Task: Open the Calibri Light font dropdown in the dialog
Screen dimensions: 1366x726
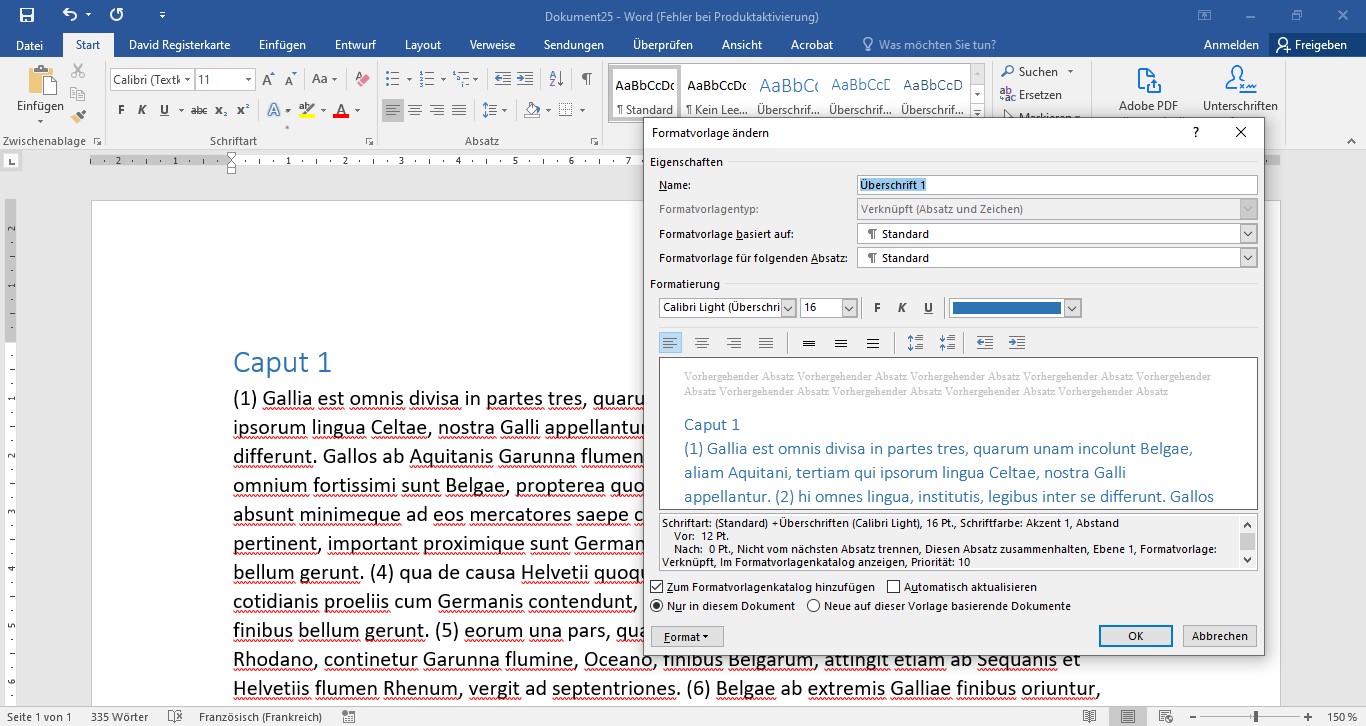Action: tap(788, 308)
